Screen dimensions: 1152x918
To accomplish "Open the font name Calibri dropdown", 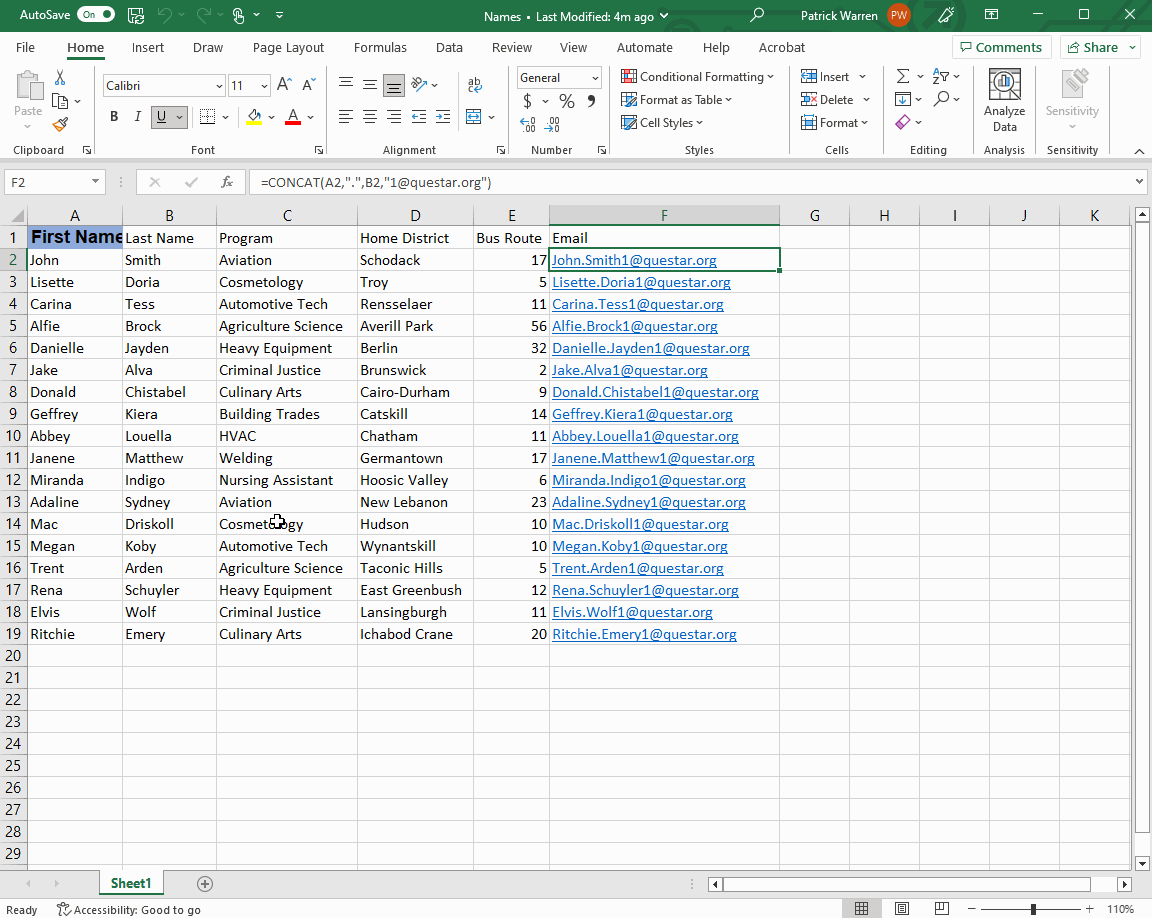I will click(219, 86).
